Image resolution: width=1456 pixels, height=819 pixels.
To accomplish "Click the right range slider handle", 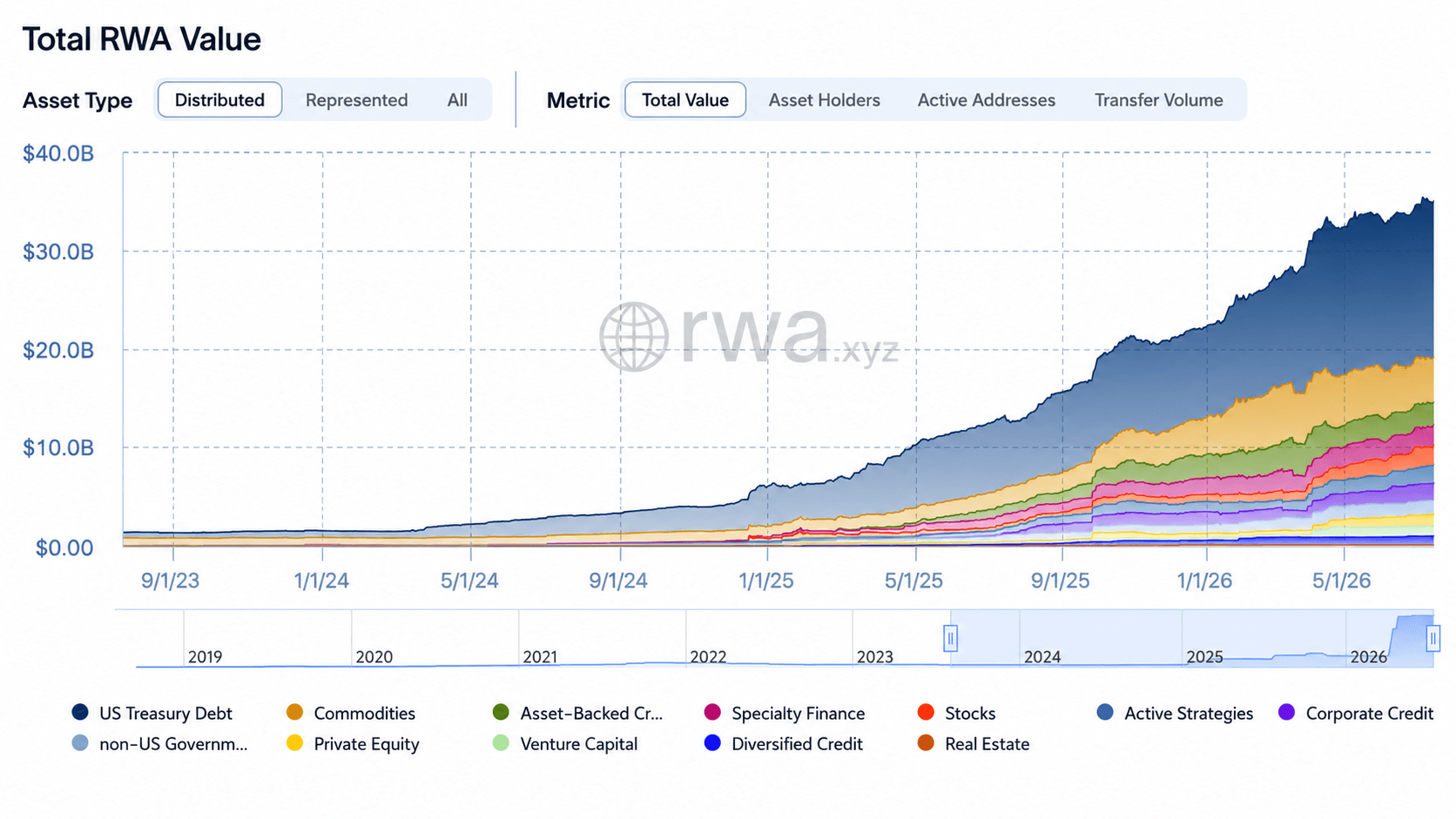I will click(1432, 639).
